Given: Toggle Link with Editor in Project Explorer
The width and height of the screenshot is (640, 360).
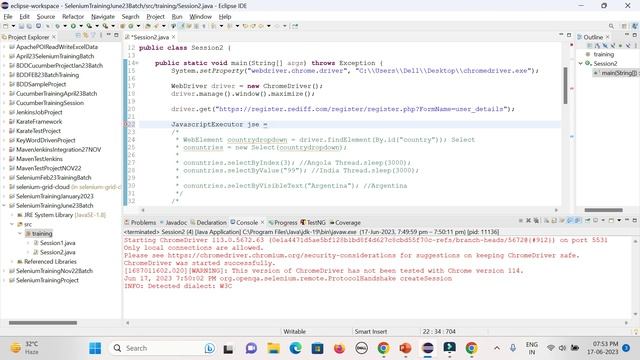Looking at the screenshot, I should [x=86, y=36].
